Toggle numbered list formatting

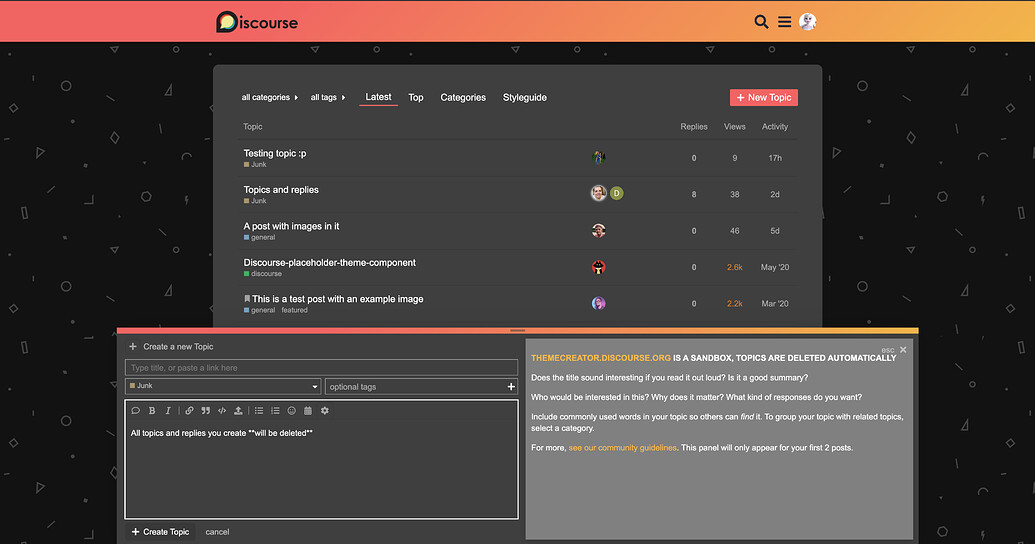(x=275, y=411)
